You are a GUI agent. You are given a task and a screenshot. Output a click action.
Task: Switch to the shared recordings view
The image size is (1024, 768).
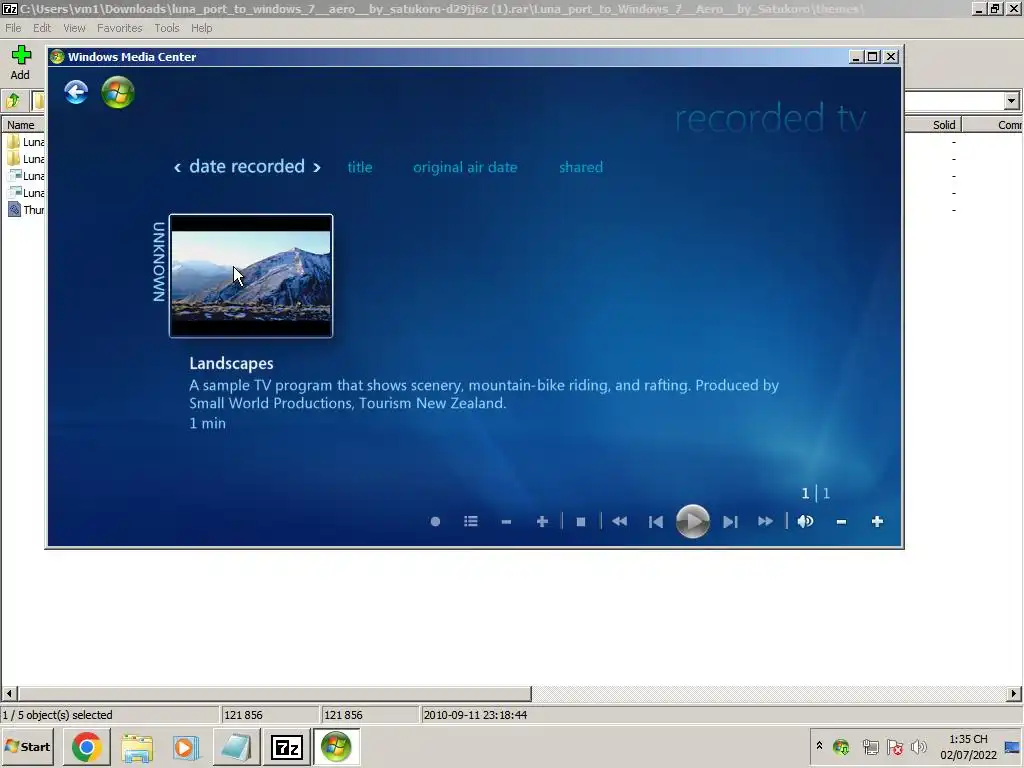[x=581, y=167]
